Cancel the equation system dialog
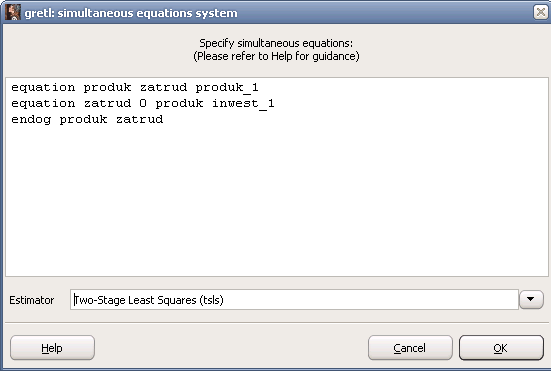The image size is (551, 371). 410,348
